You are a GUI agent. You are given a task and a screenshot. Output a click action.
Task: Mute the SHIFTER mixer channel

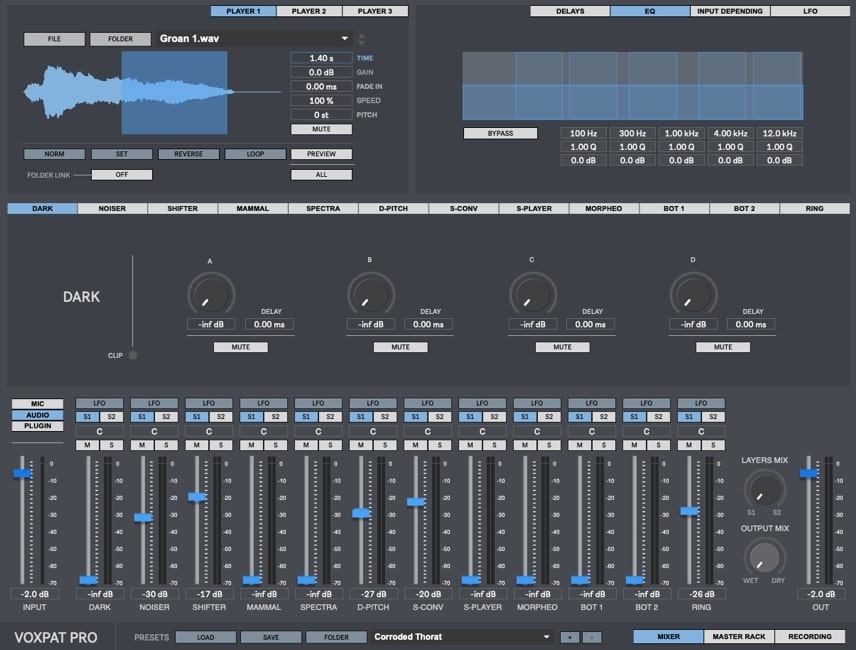[x=199, y=443]
